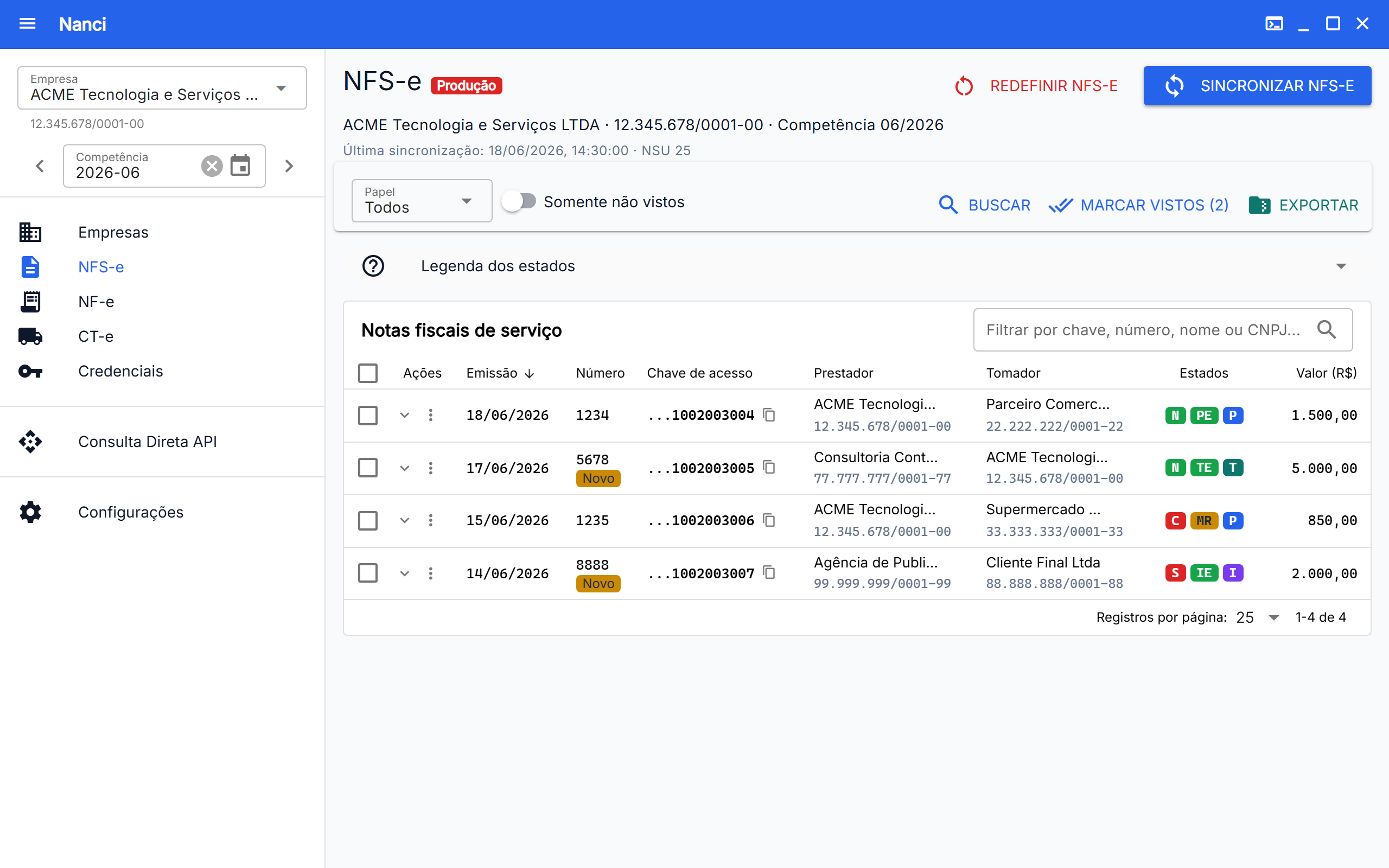The image size is (1389, 868).
Task: Expand row details for 18/06/2026 note
Action: click(x=405, y=415)
